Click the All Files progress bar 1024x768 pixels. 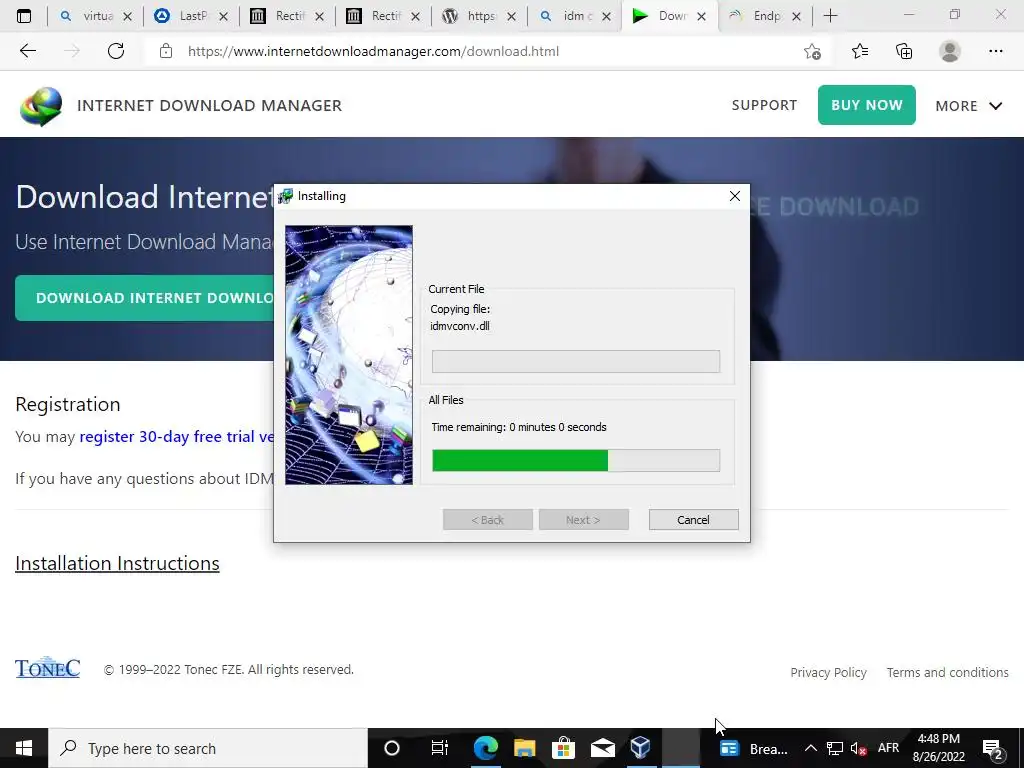point(576,460)
